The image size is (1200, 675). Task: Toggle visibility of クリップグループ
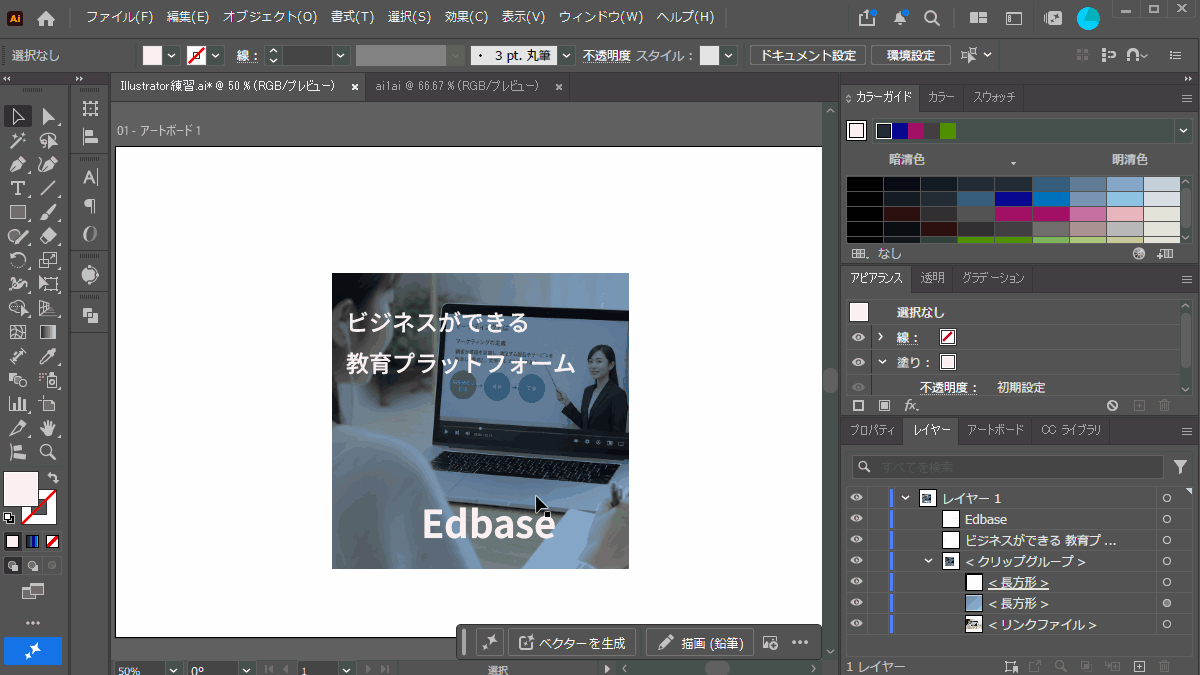point(856,561)
